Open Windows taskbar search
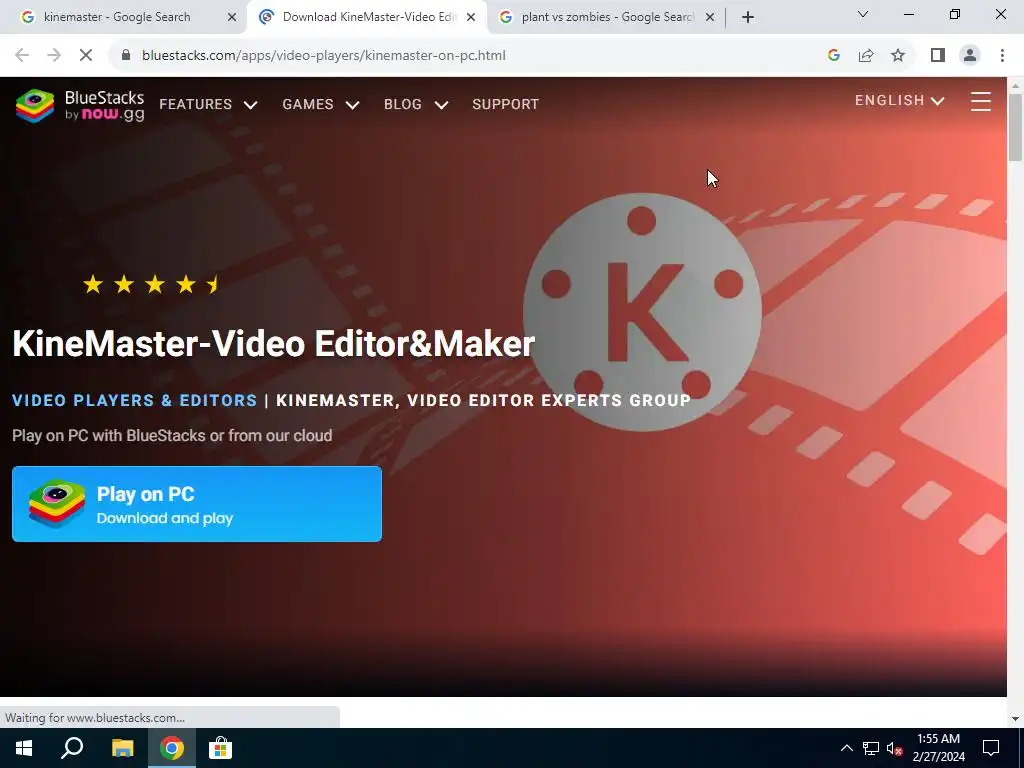 pyautogui.click(x=72, y=748)
